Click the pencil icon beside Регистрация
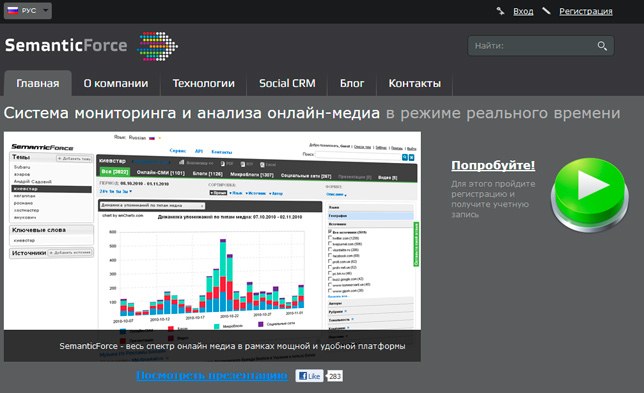 546,11
